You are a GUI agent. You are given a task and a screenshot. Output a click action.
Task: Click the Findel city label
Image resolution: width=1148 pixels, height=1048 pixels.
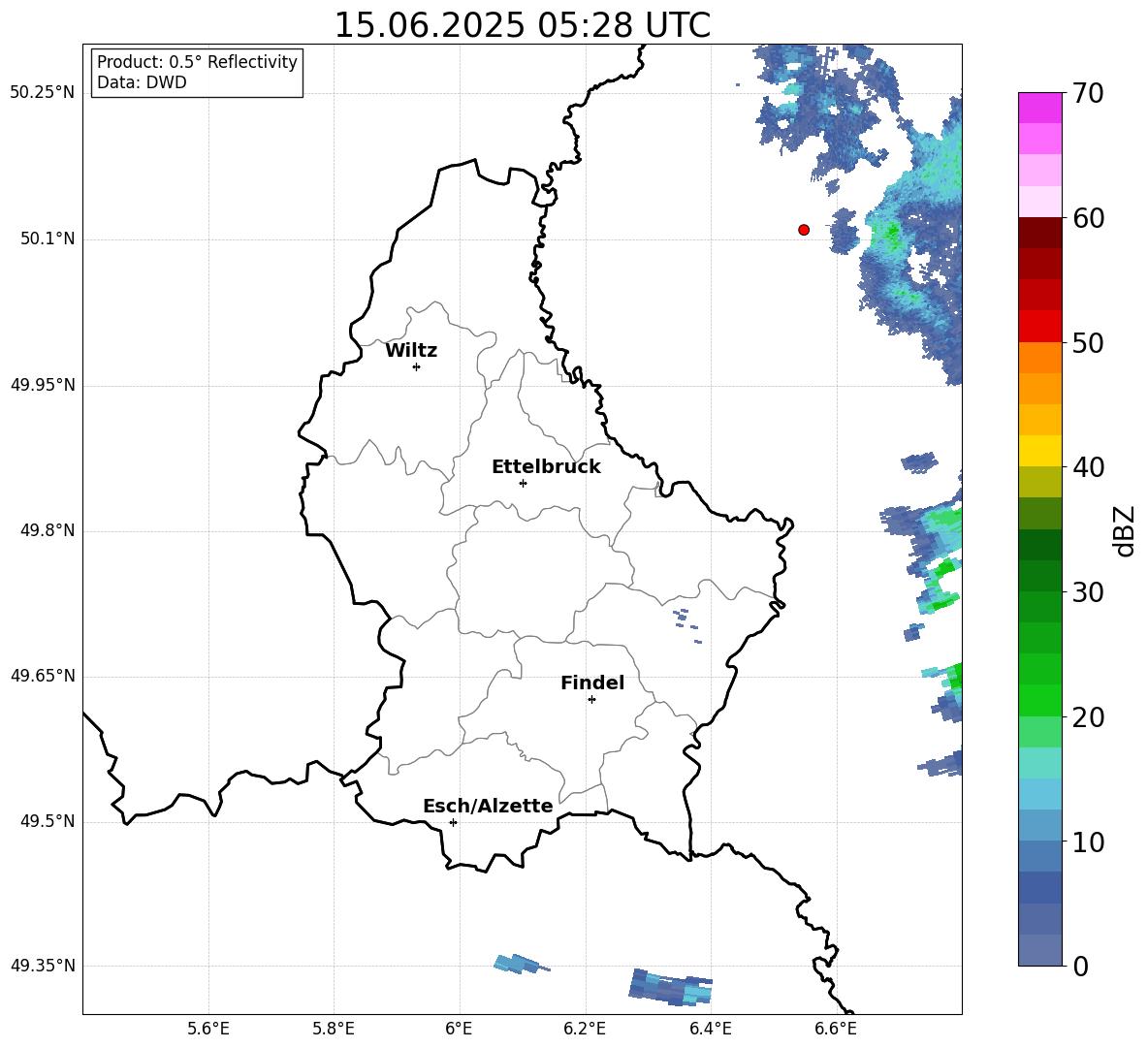[x=592, y=683]
